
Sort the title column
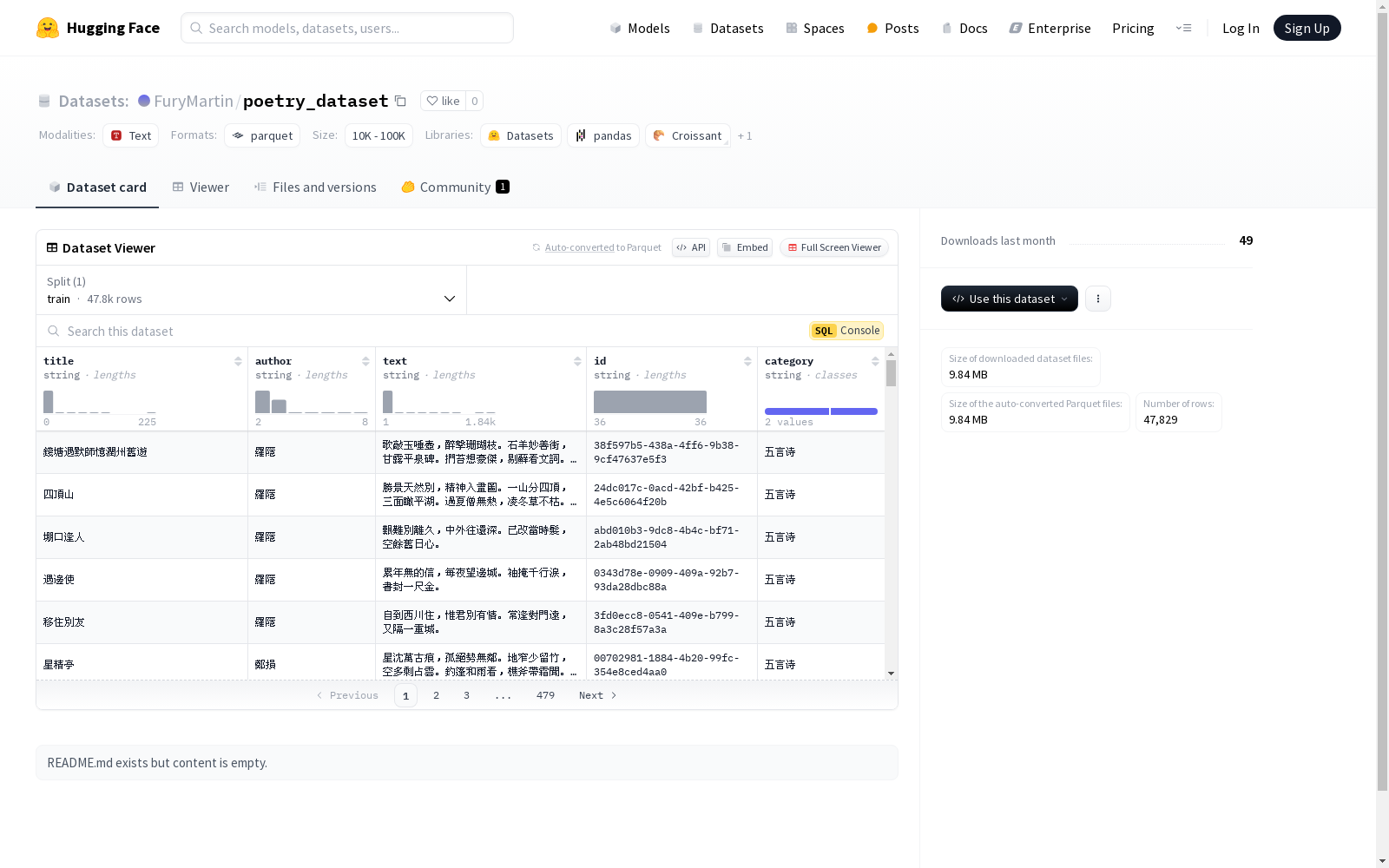[238, 361]
